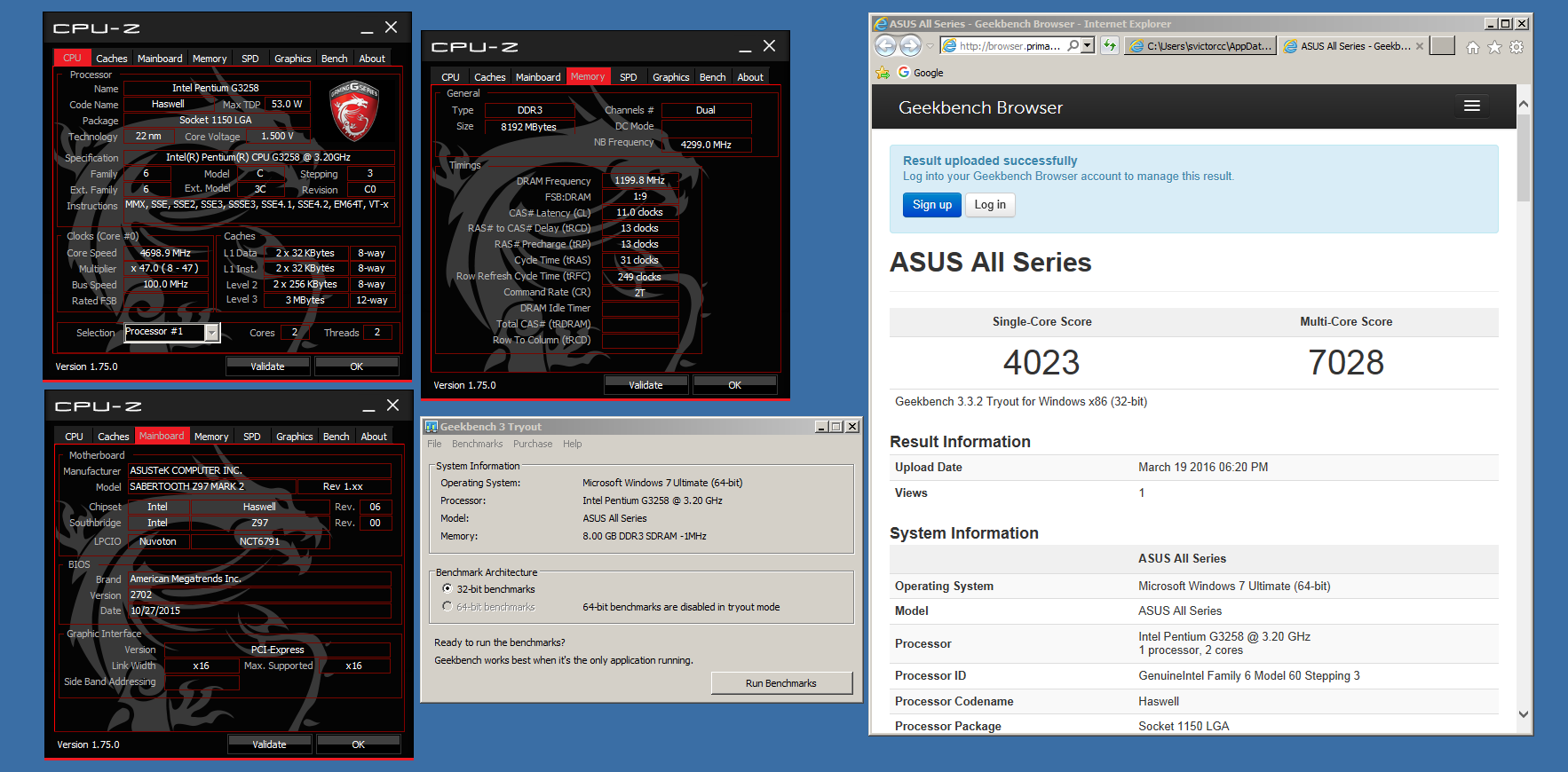Switch to the C:\Users\svictorcc tab
Image resolution: width=1568 pixels, height=772 pixels.
point(1201,46)
